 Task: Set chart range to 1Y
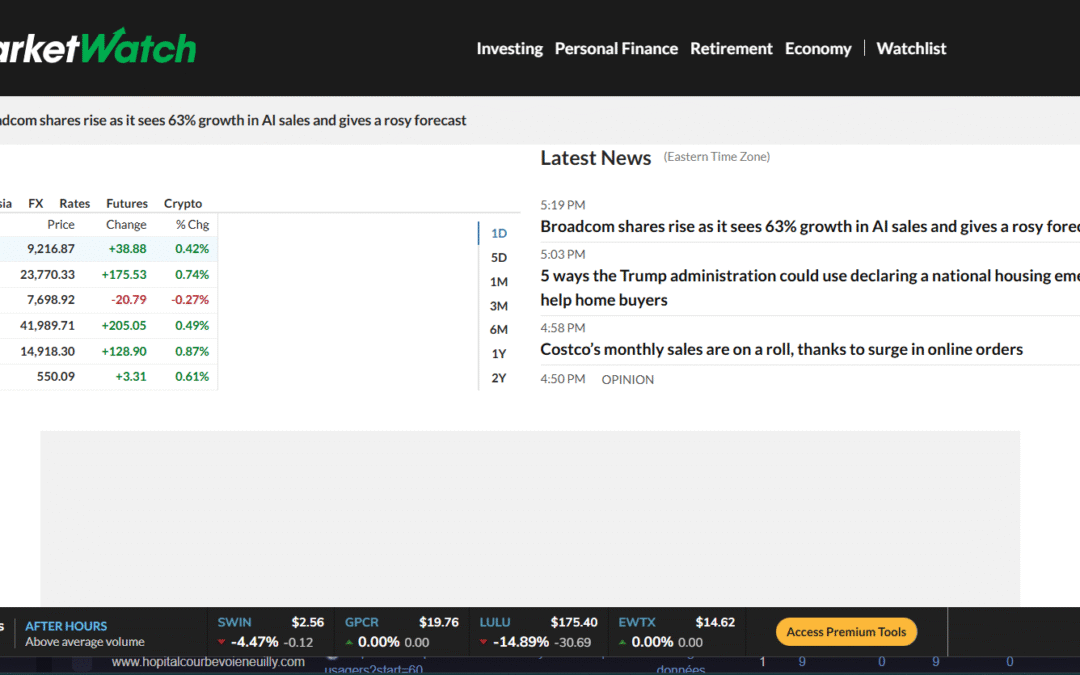point(499,354)
